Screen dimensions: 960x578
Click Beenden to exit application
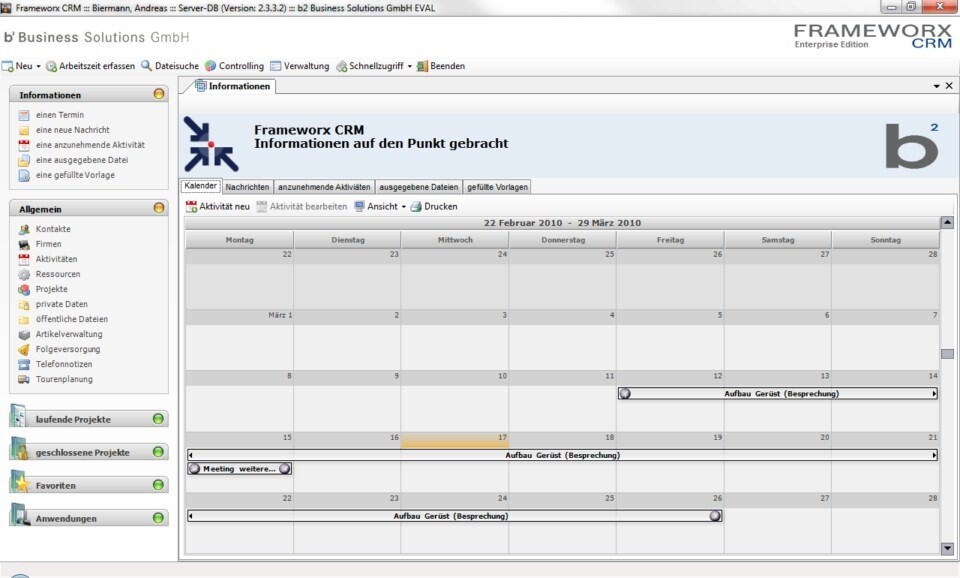(441, 66)
